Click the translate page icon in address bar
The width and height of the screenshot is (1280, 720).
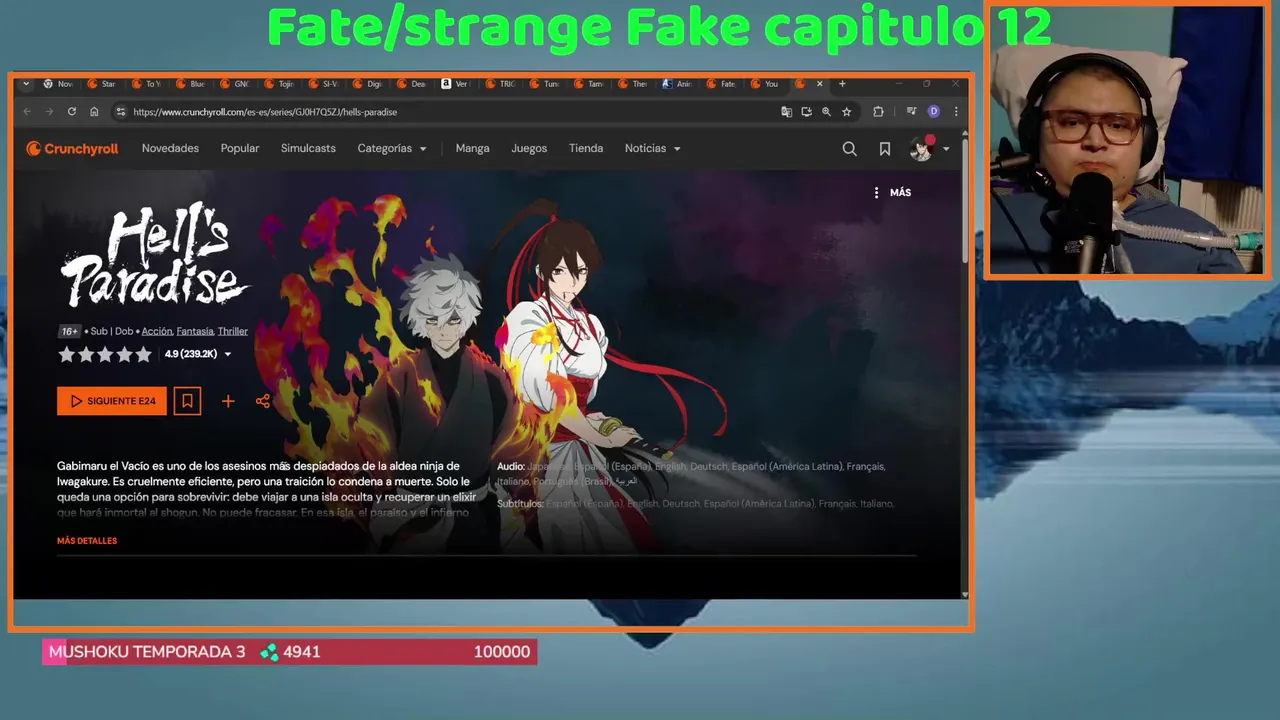click(787, 112)
